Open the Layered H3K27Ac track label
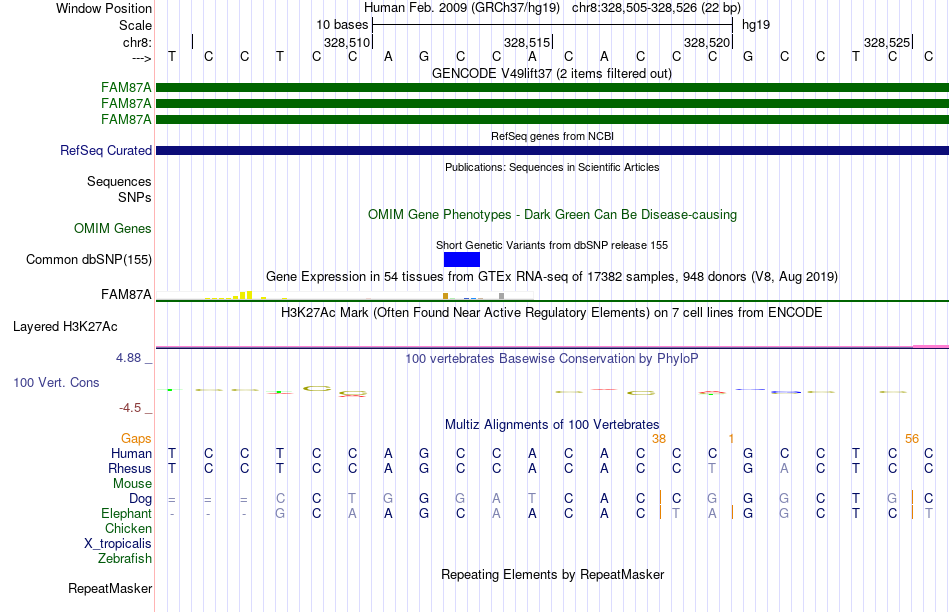 coord(65,327)
